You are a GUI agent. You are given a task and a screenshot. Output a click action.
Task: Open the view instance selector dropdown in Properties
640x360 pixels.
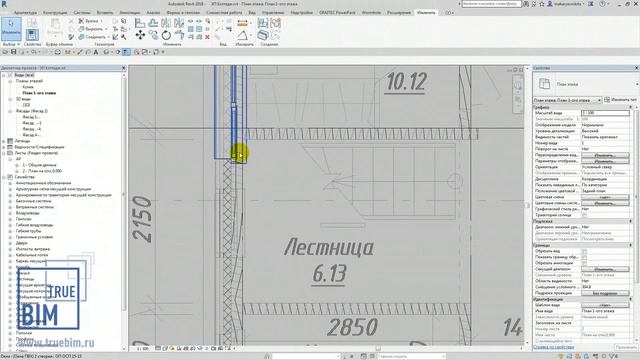pos(567,100)
